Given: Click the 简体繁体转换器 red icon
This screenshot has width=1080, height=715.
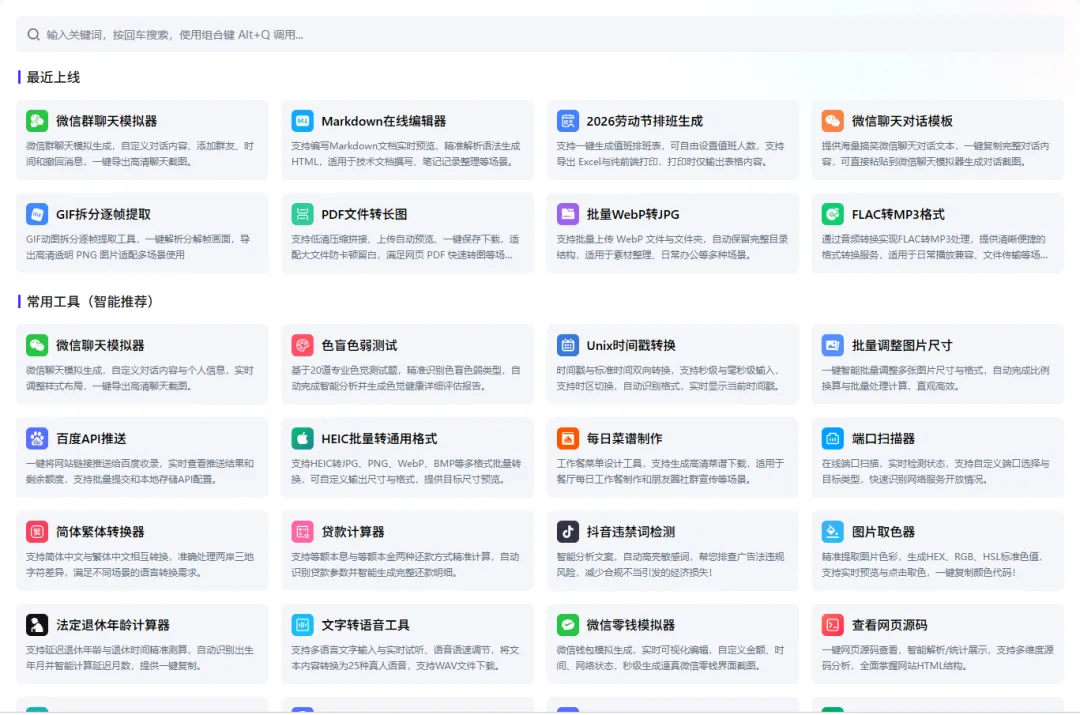Looking at the screenshot, I should [x=37, y=532].
